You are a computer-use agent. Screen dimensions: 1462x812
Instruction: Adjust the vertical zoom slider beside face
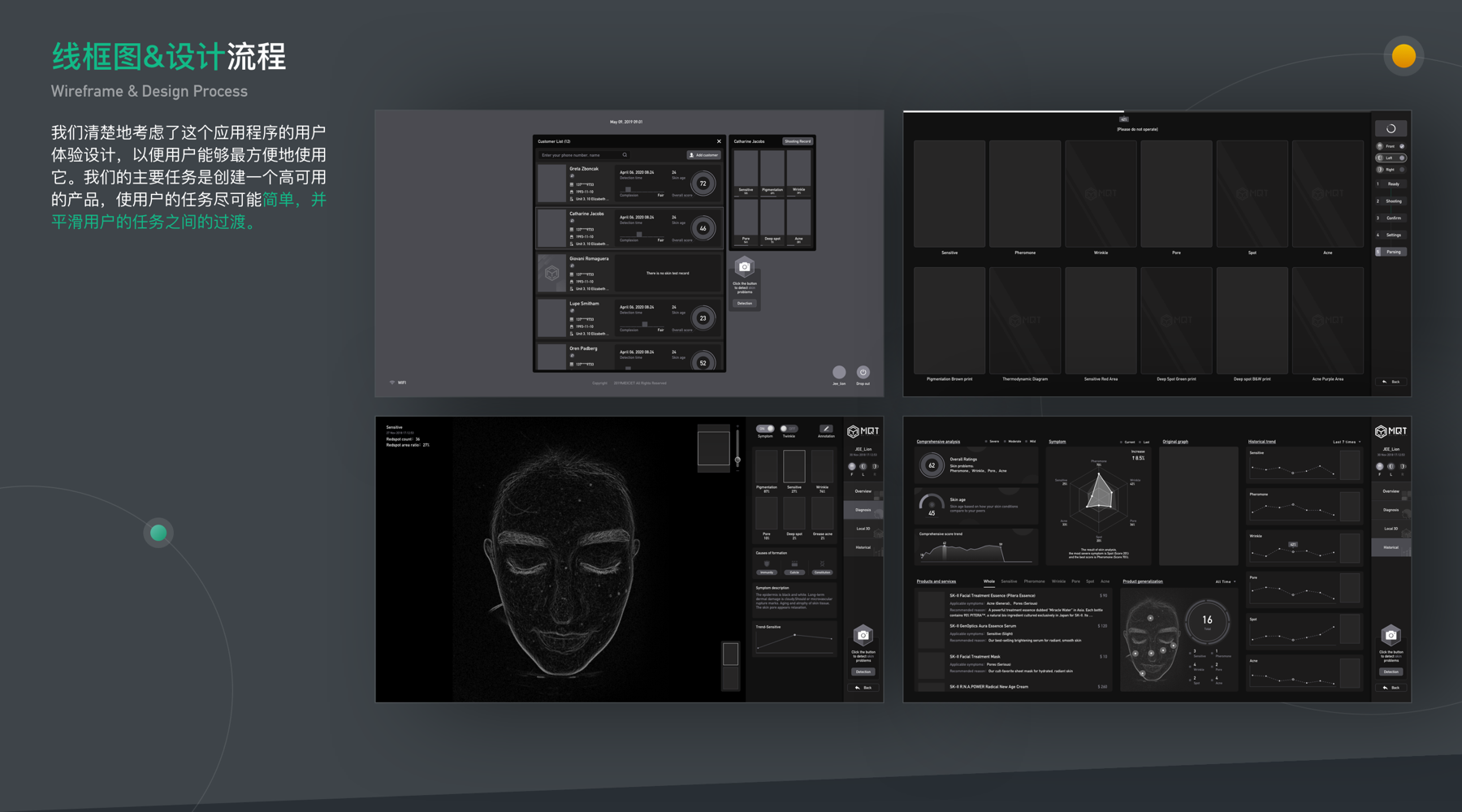[x=737, y=460]
